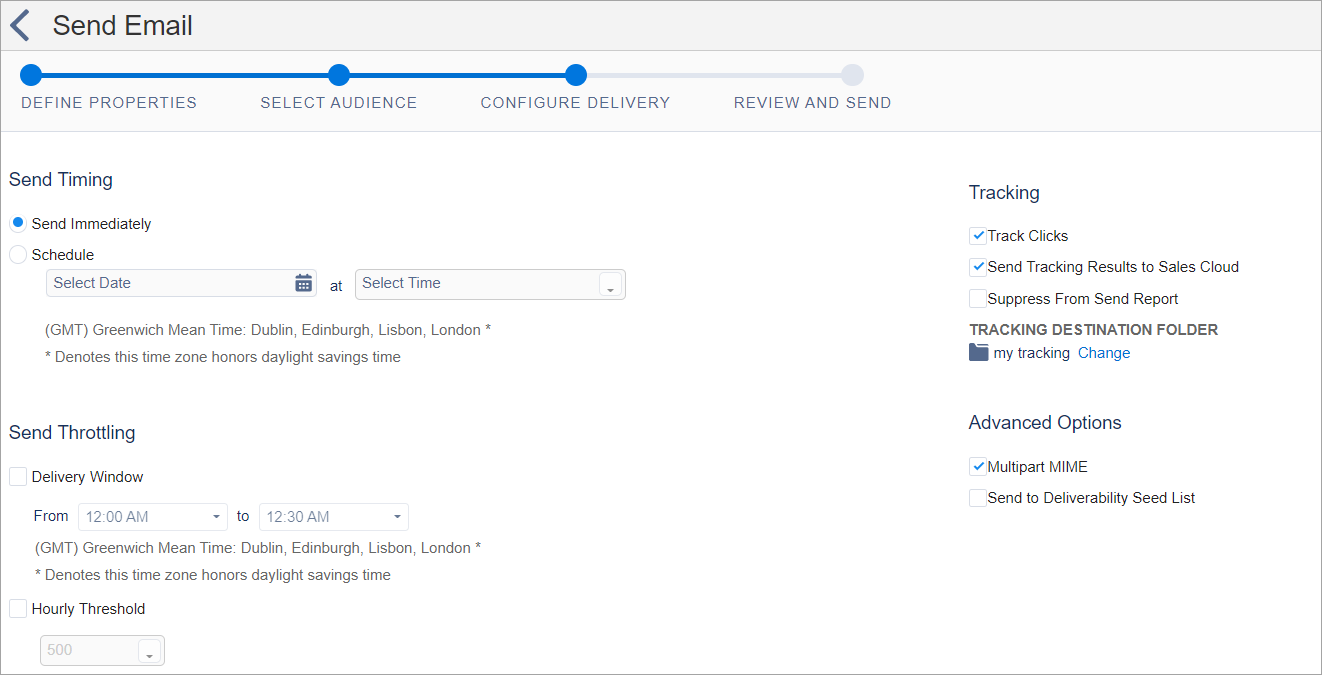
Task: Click the grey Review and Send progress circle
Action: (x=852, y=75)
